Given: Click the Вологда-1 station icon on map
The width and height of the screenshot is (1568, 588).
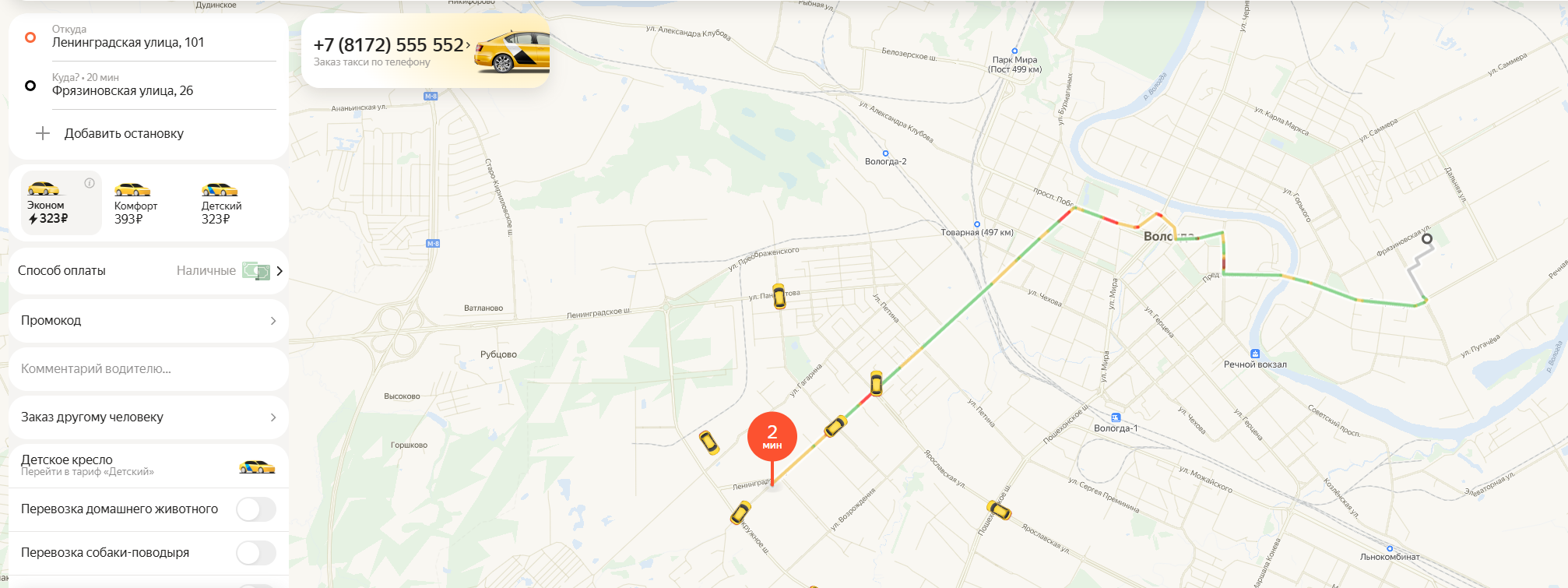Looking at the screenshot, I should [x=1116, y=417].
